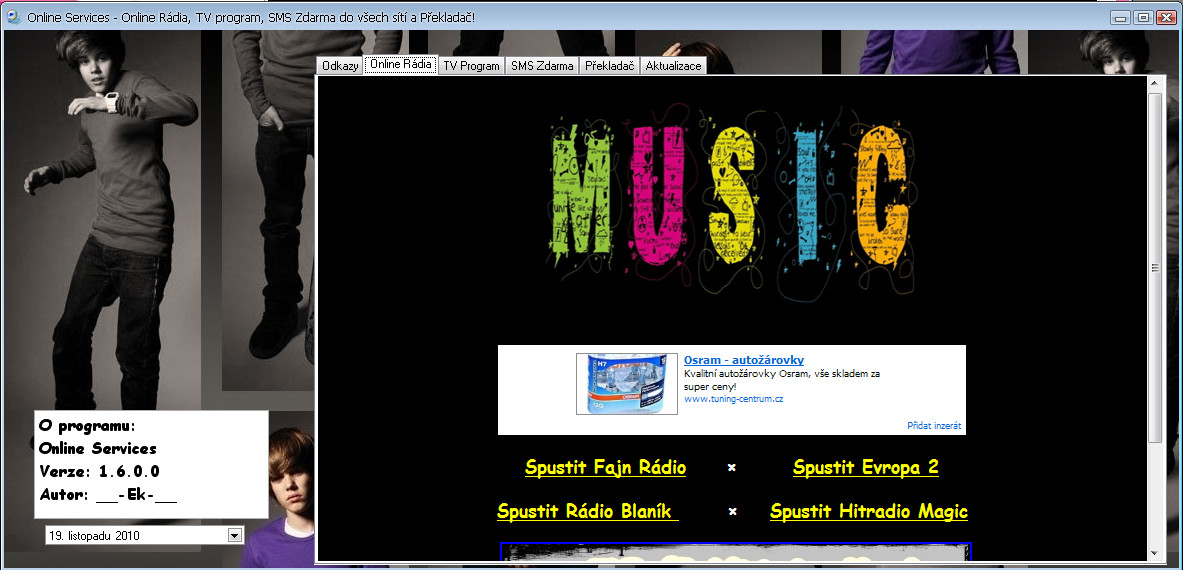
Task: Start the Spustit Evropa 2 link
Action: pos(865,467)
